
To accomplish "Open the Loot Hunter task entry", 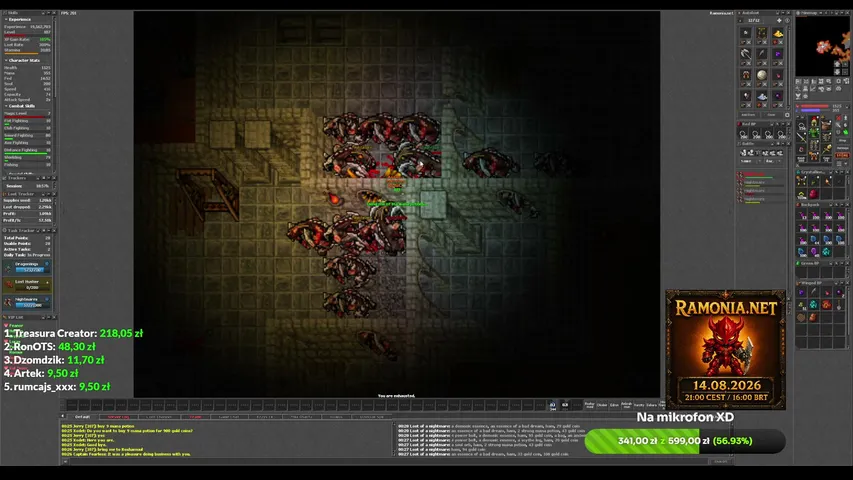I will coord(27,284).
